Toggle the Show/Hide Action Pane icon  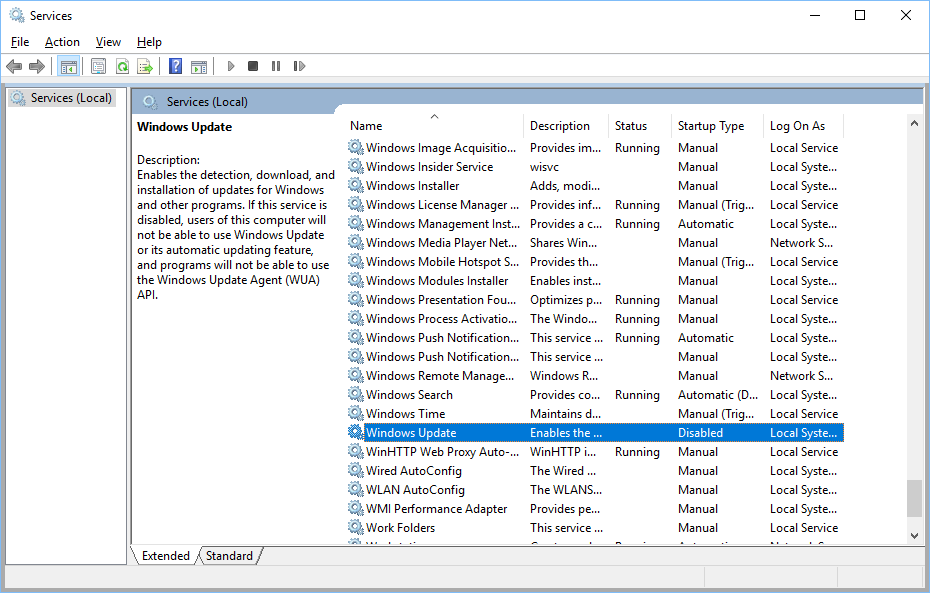[x=199, y=66]
